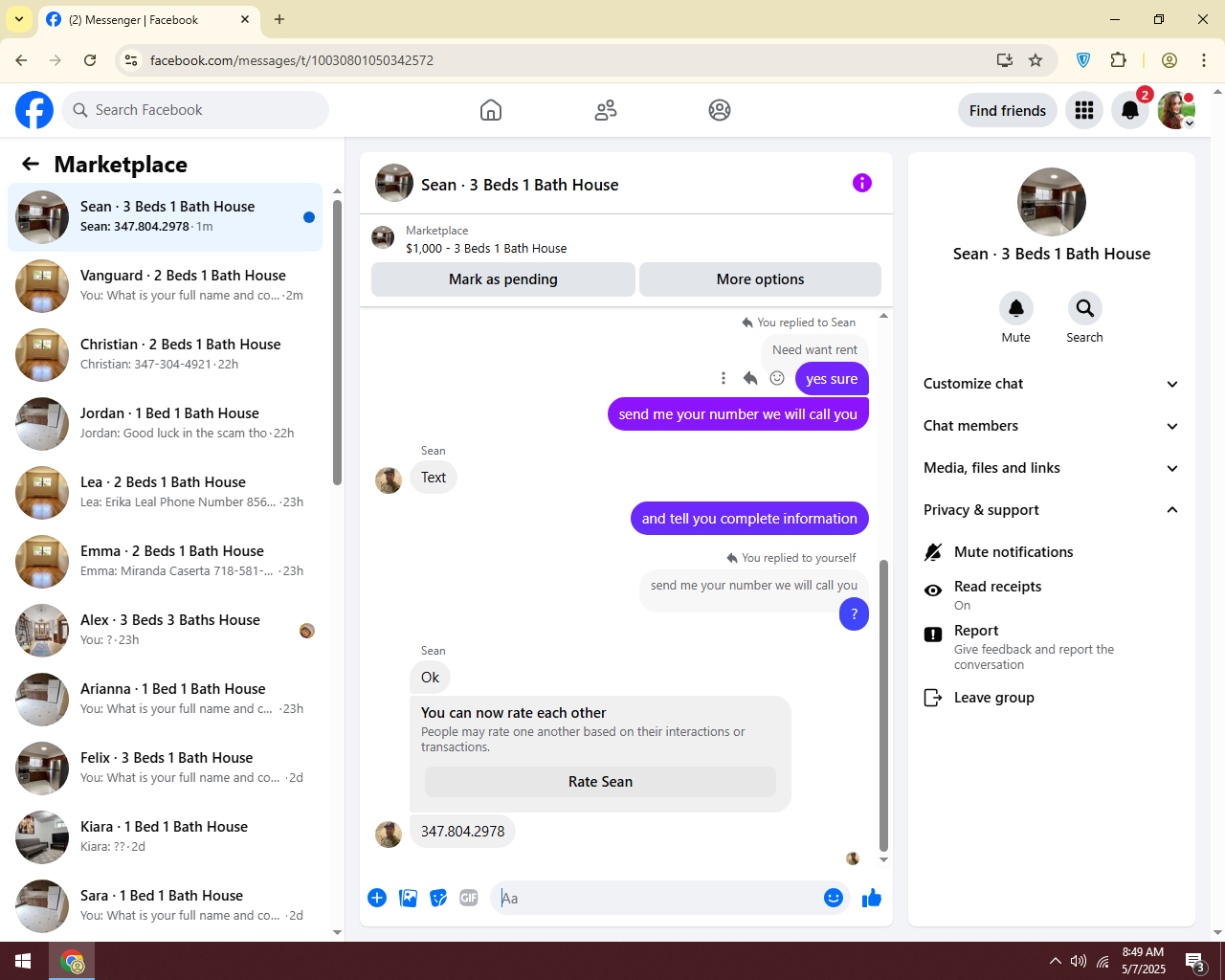Click the 347.804.2978 message bubble

pyautogui.click(x=462, y=831)
